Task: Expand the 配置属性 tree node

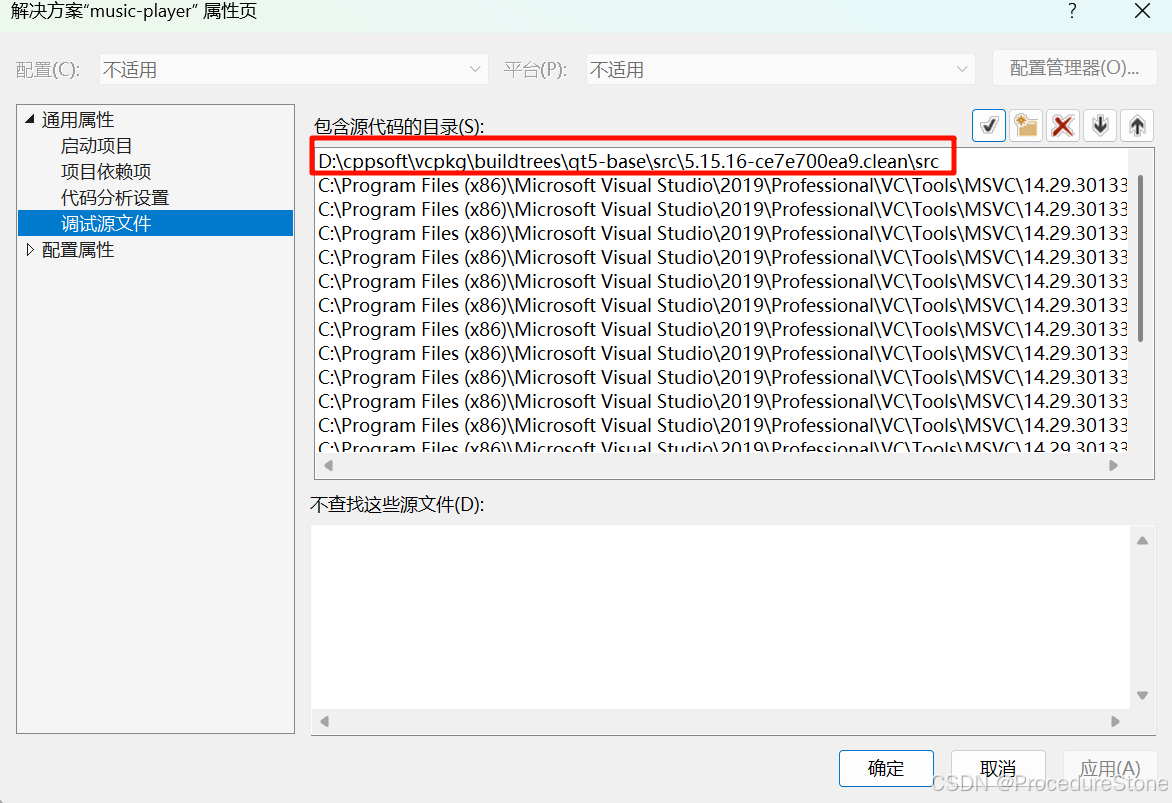Action: [x=30, y=250]
